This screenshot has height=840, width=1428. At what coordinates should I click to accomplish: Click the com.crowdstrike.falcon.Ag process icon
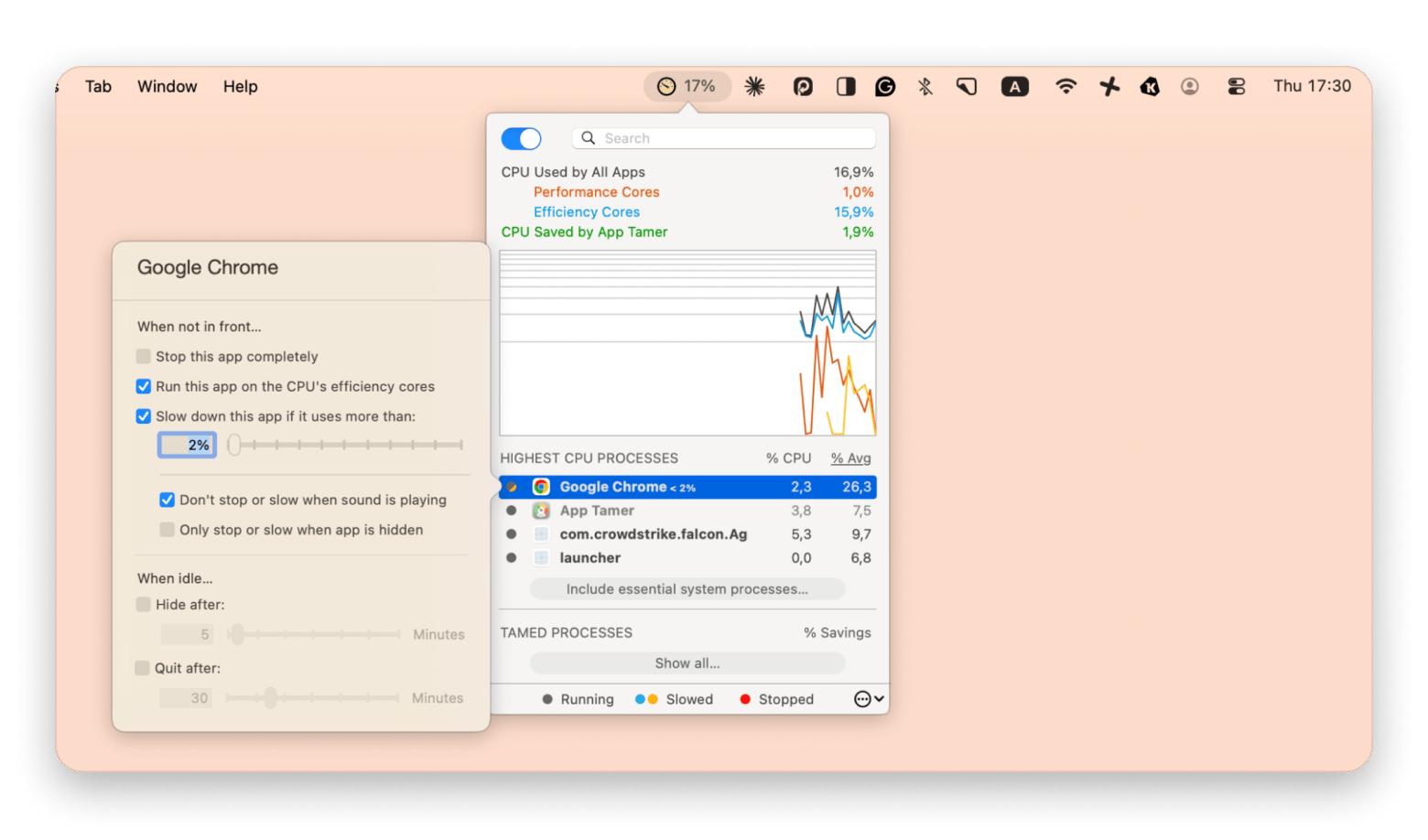click(x=541, y=534)
